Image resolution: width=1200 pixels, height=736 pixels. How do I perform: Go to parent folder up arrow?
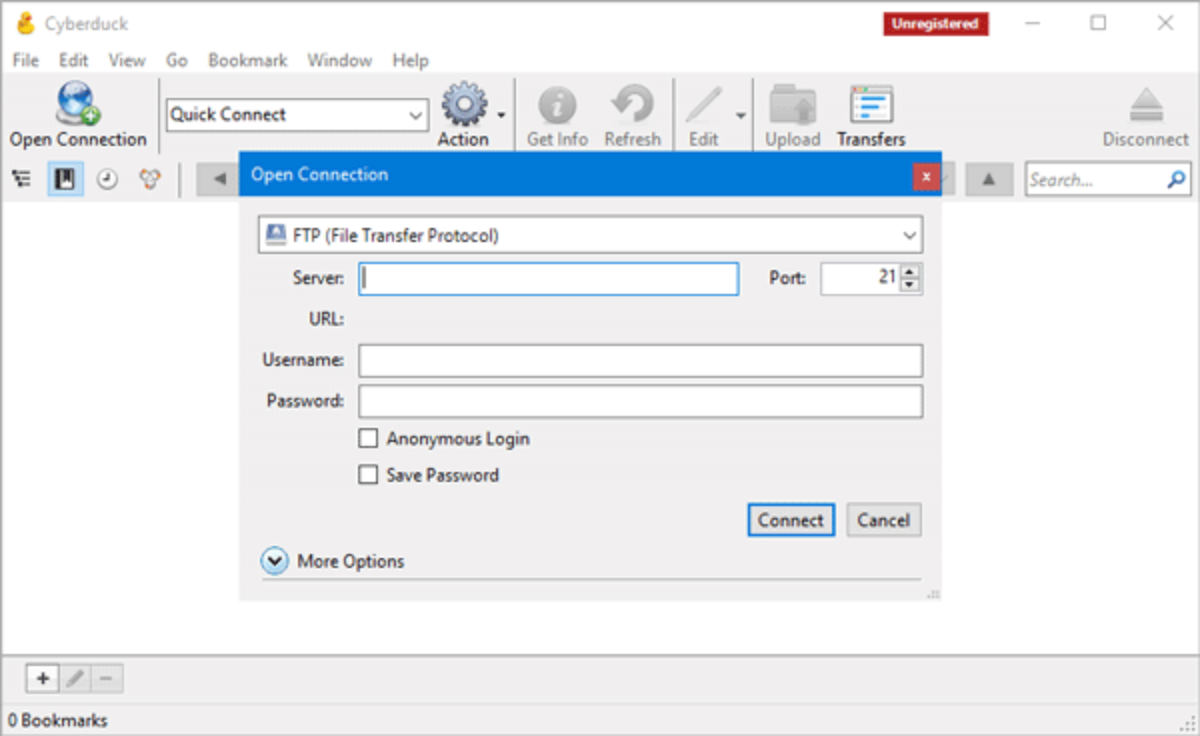point(989,179)
